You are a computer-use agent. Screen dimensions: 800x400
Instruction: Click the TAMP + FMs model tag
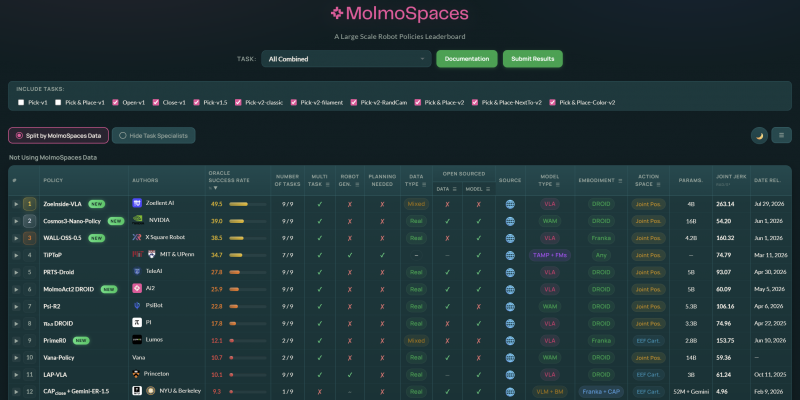coord(549,255)
